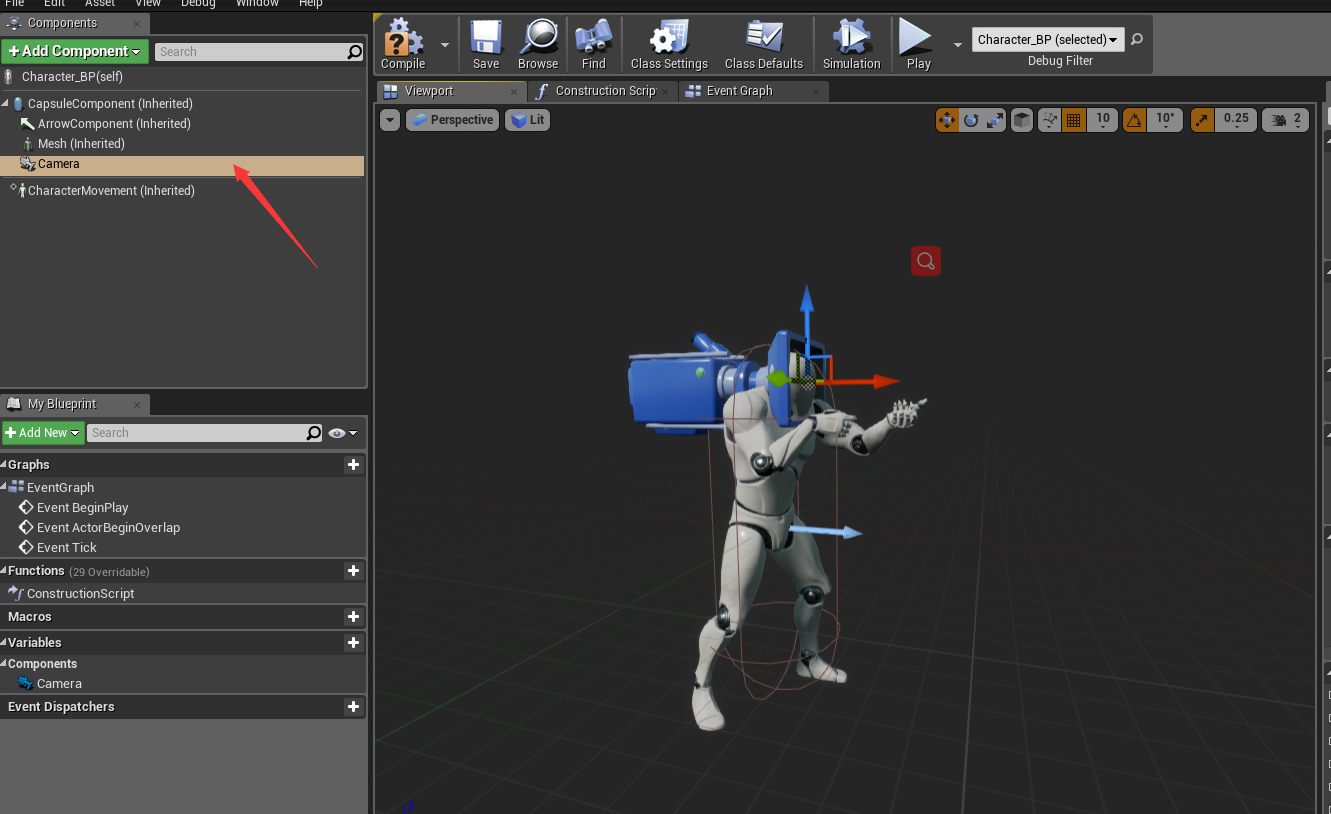1331x814 pixels.
Task: Toggle snap to grid in viewport
Action: (1074, 119)
